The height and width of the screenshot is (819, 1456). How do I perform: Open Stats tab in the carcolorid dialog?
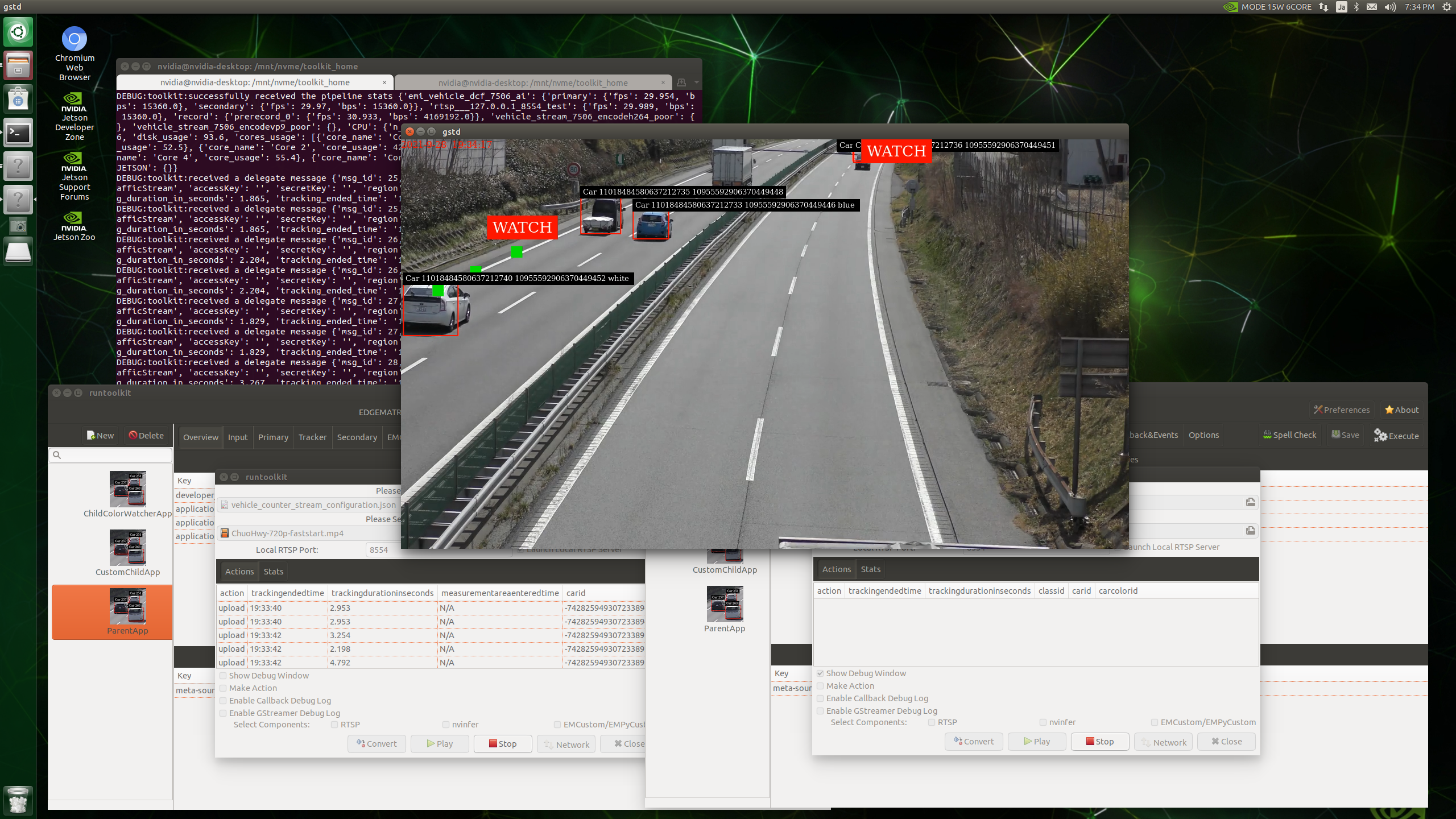tap(870, 569)
